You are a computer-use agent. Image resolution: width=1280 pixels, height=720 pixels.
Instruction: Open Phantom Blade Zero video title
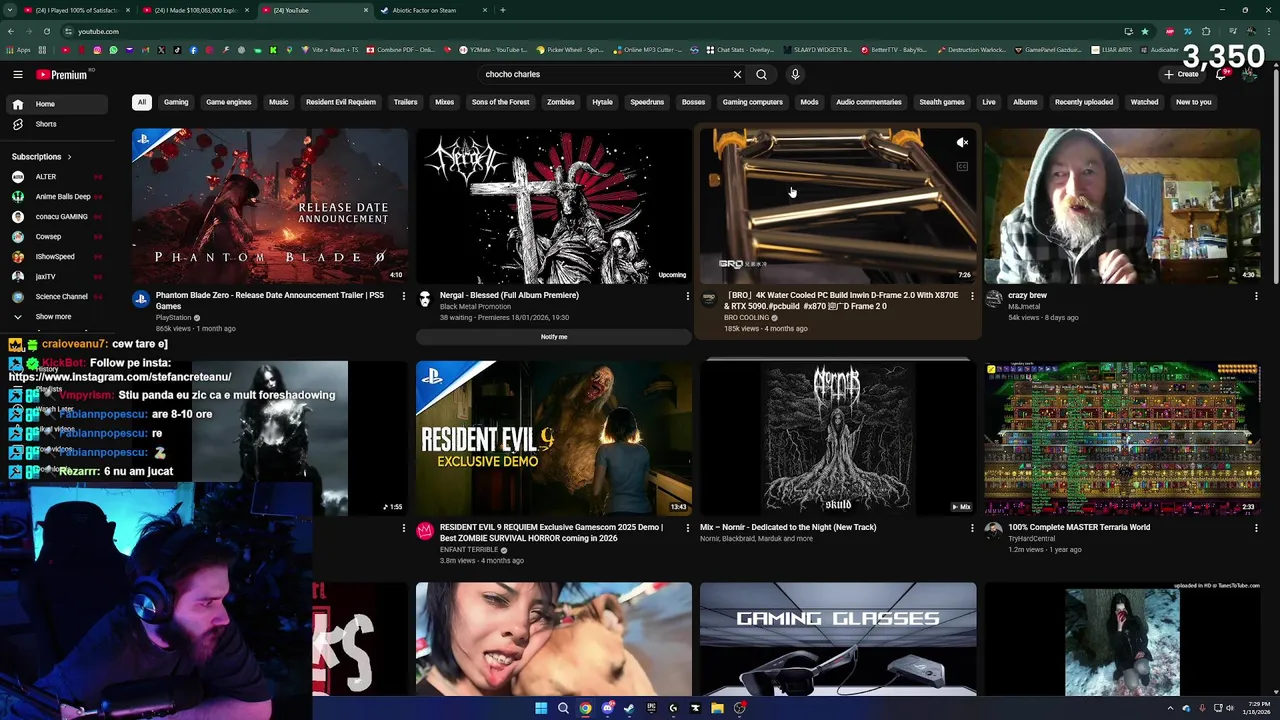[270, 301]
